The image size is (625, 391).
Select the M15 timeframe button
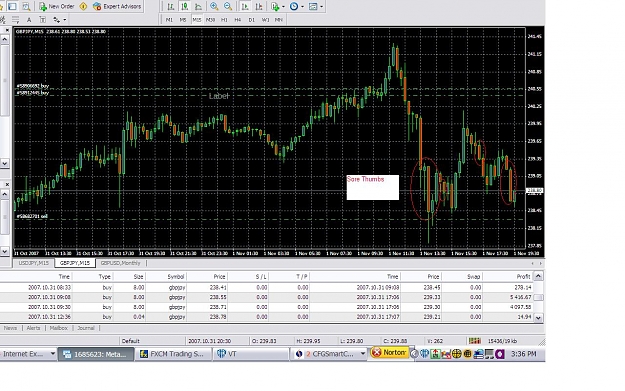pos(197,20)
